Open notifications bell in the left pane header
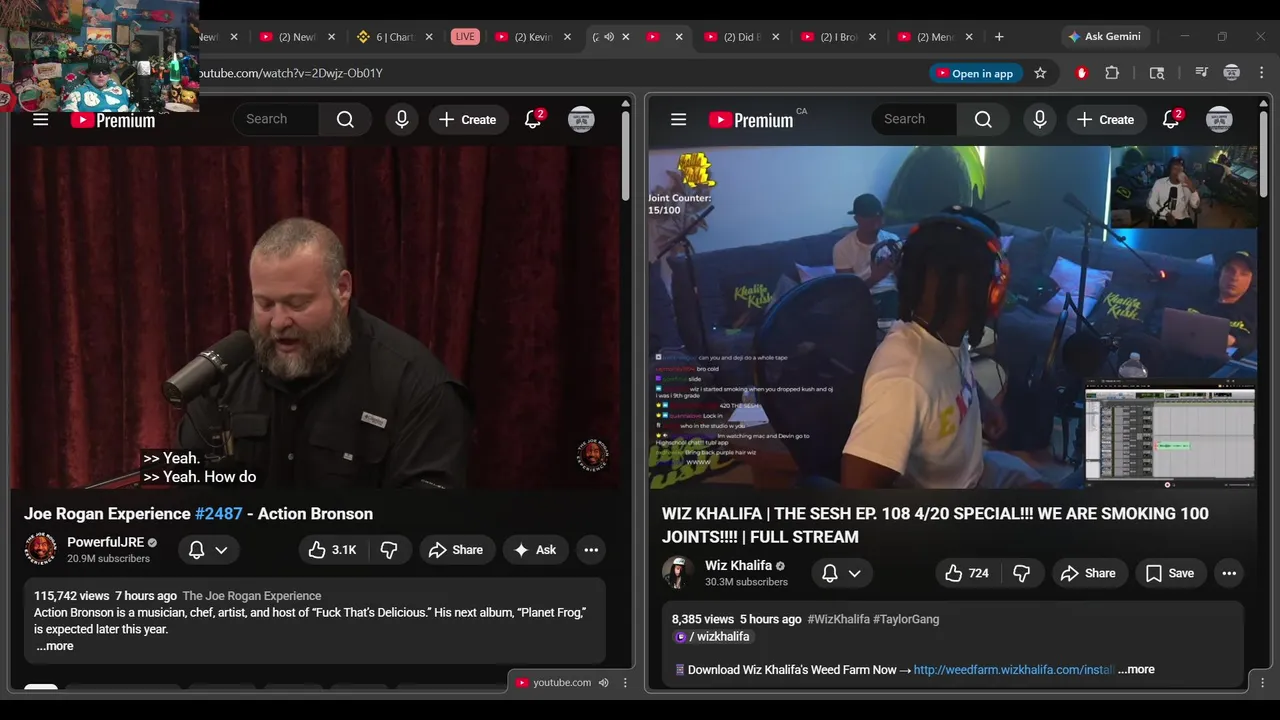The height and width of the screenshot is (720, 1280). (534, 120)
